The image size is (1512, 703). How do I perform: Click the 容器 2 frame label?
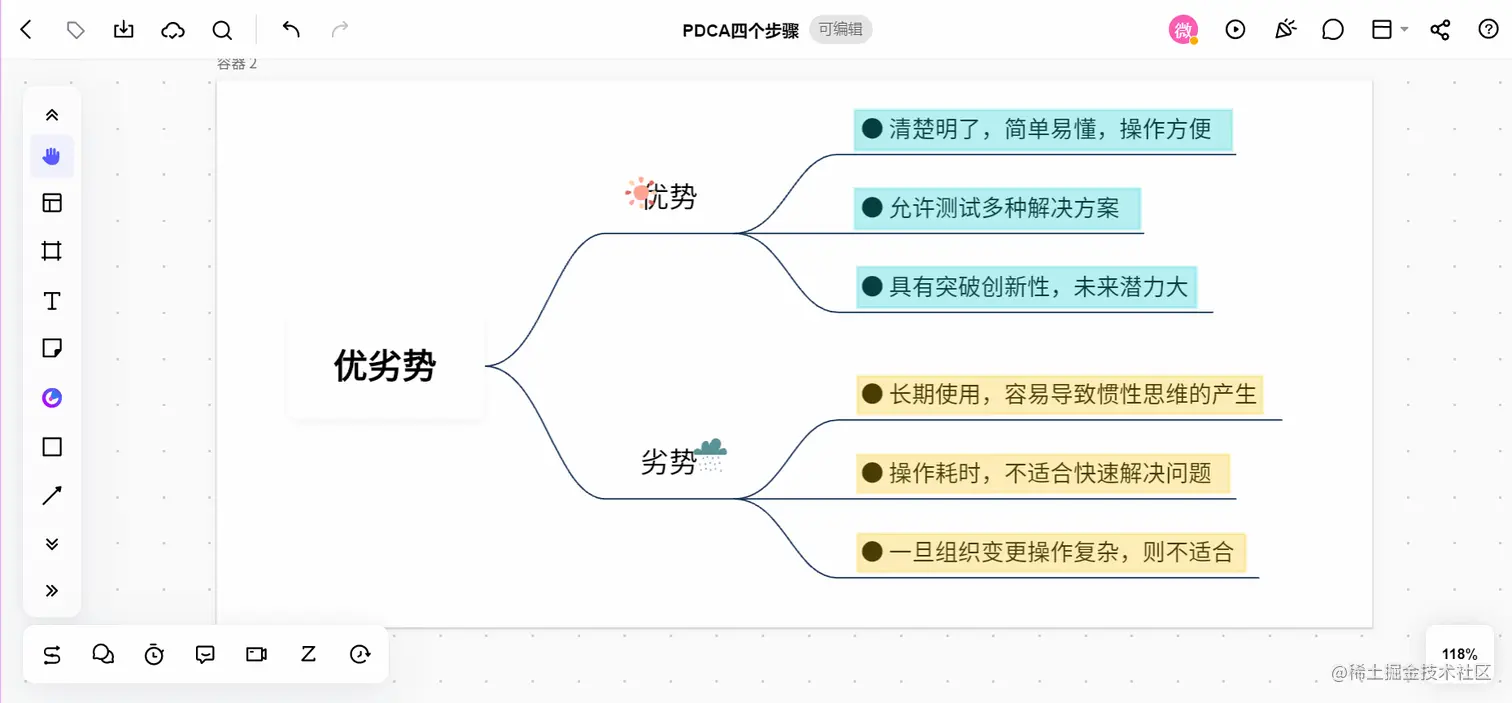point(237,63)
